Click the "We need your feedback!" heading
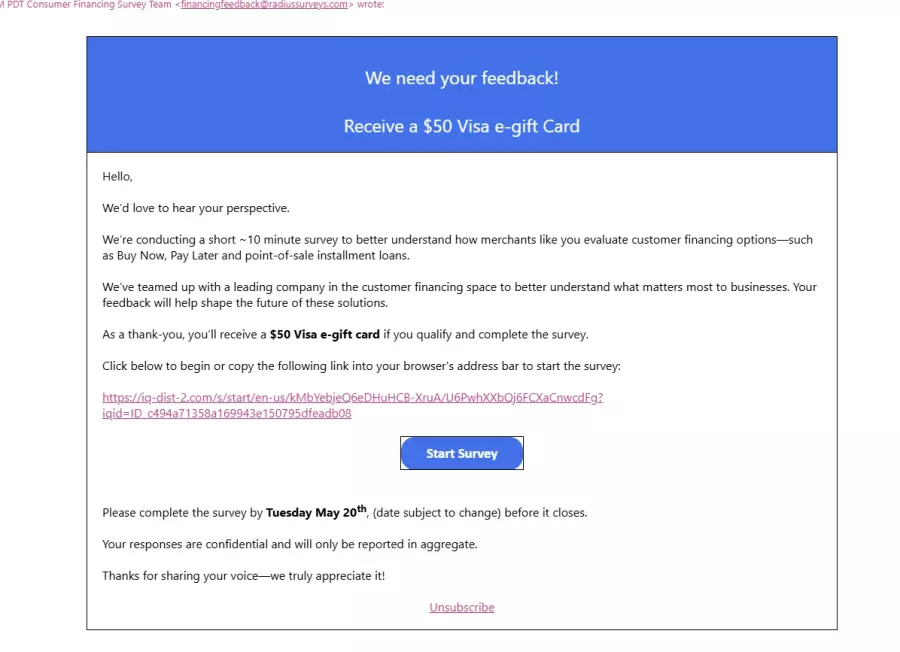The height and width of the screenshot is (652, 900). pyautogui.click(x=461, y=78)
